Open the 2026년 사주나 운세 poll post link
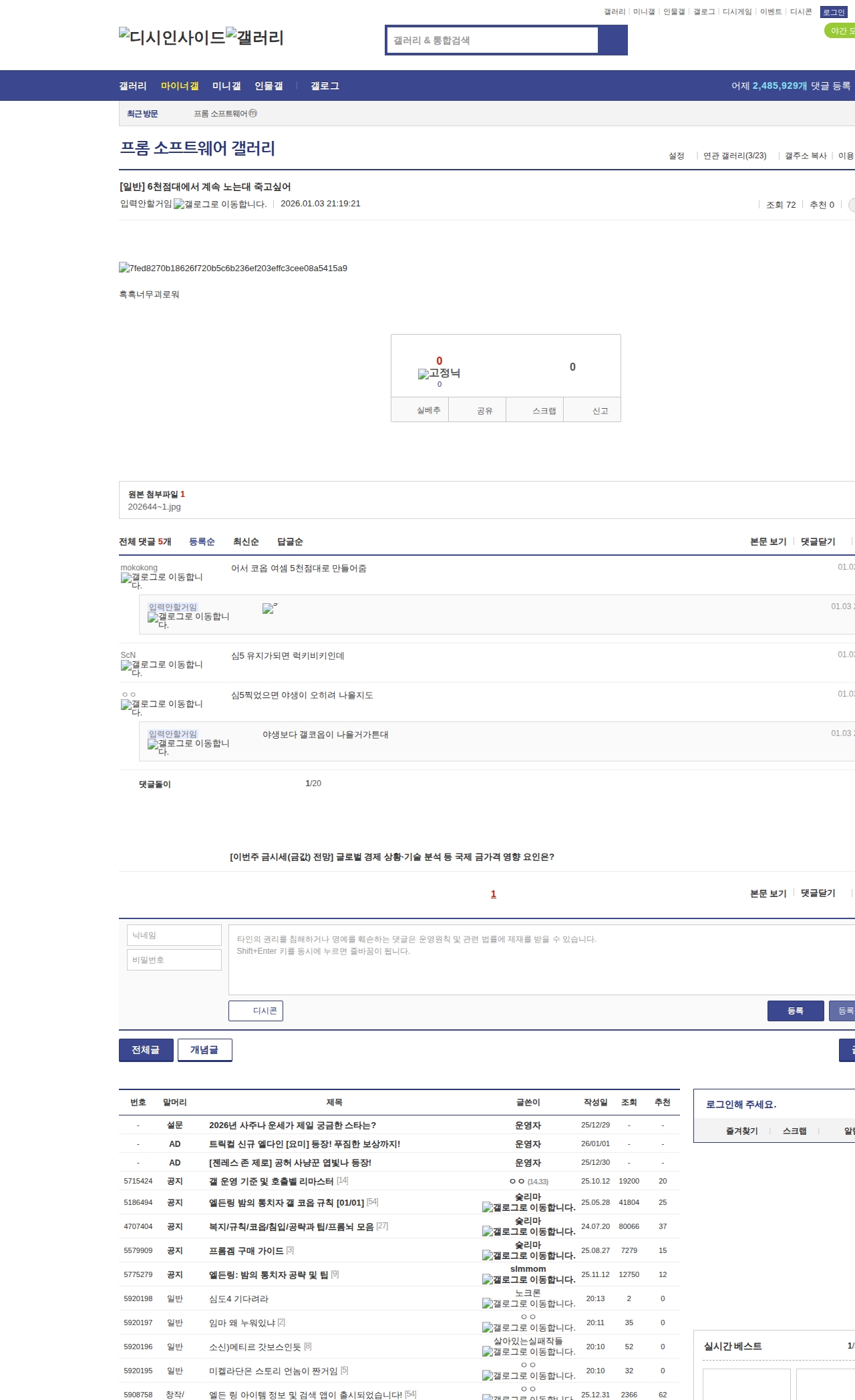855x1400 pixels. (293, 1125)
